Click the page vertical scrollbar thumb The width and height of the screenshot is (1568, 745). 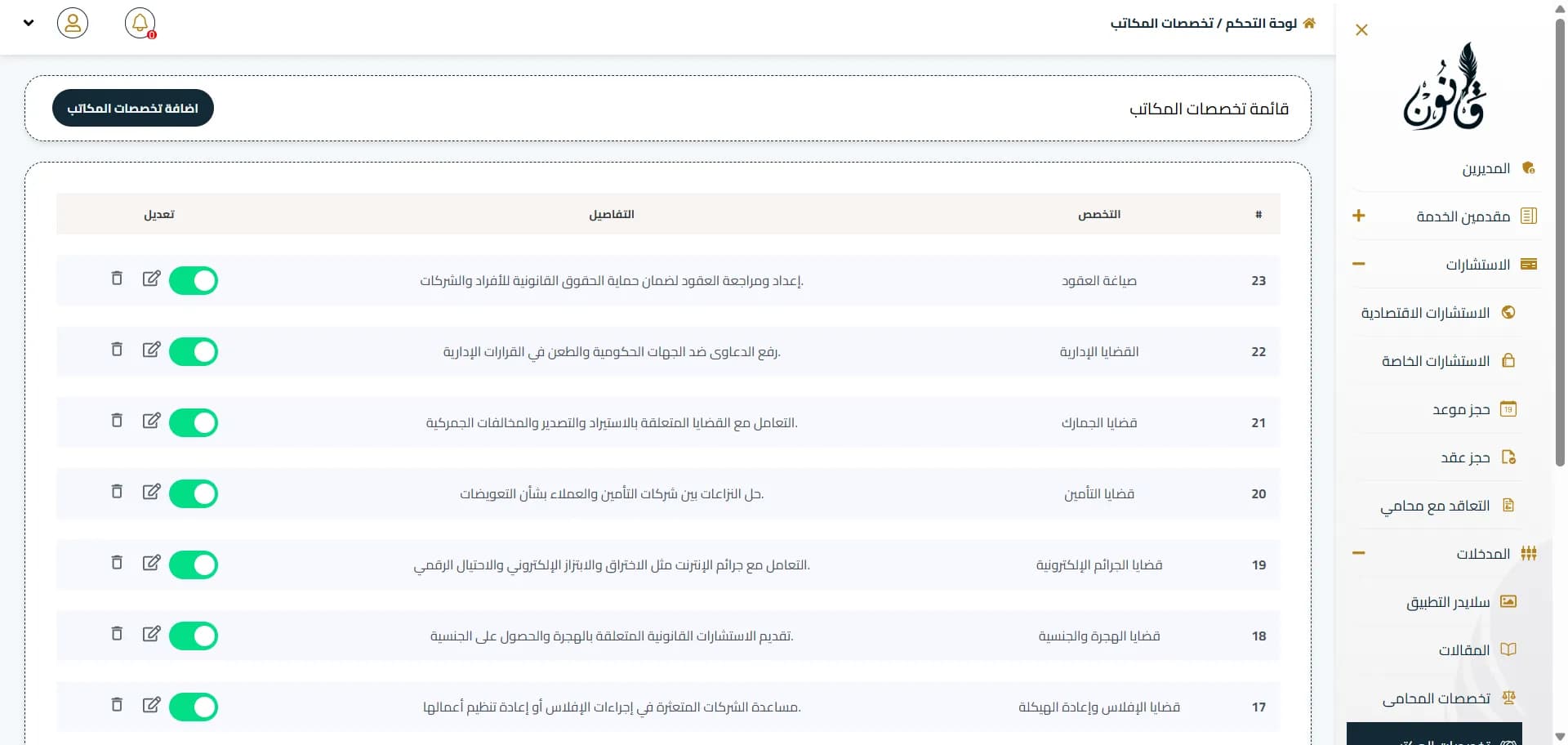tap(1560, 242)
